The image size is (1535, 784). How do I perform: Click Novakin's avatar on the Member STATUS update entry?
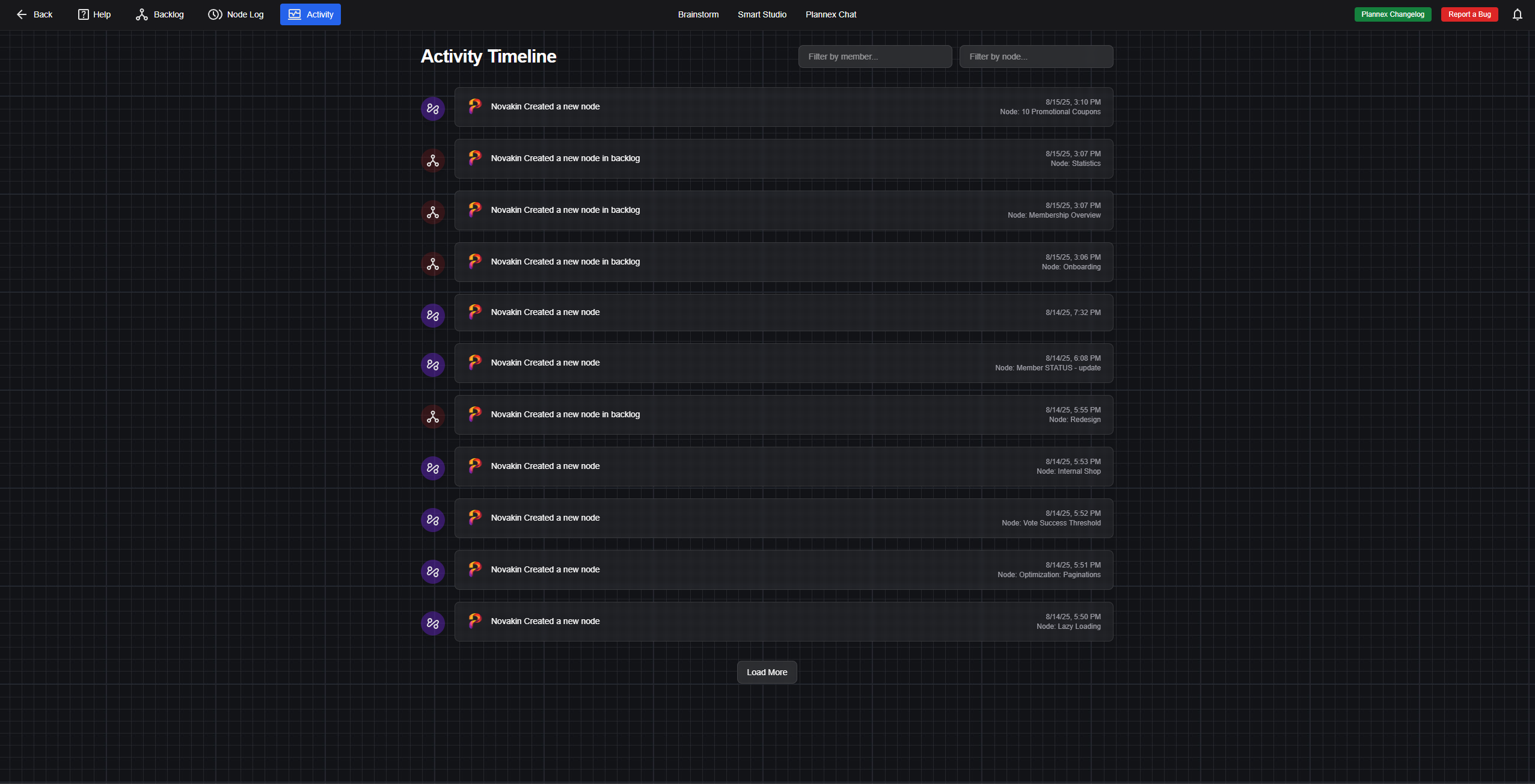pos(475,363)
